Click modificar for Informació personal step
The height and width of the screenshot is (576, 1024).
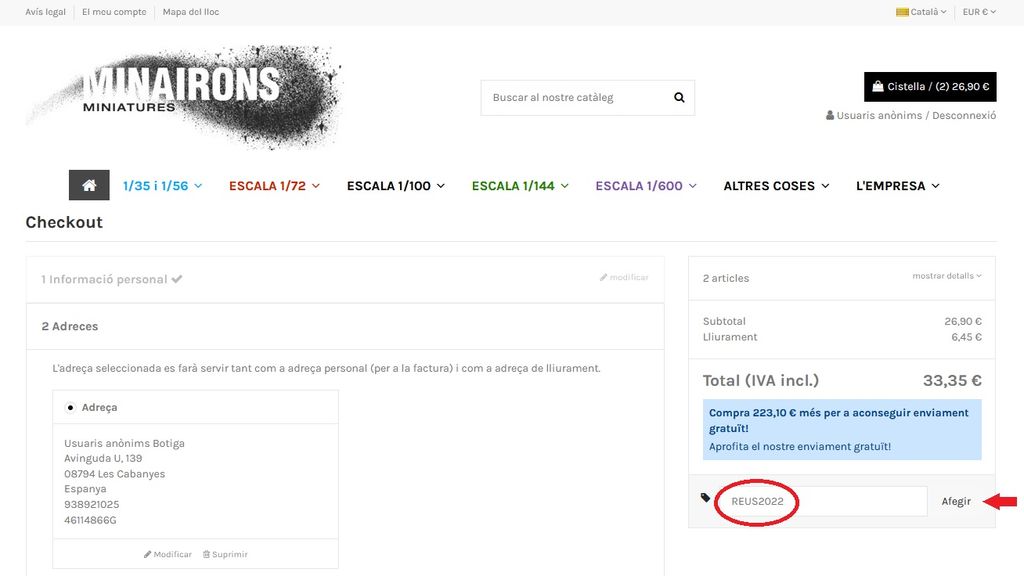pyautogui.click(x=624, y=278)
